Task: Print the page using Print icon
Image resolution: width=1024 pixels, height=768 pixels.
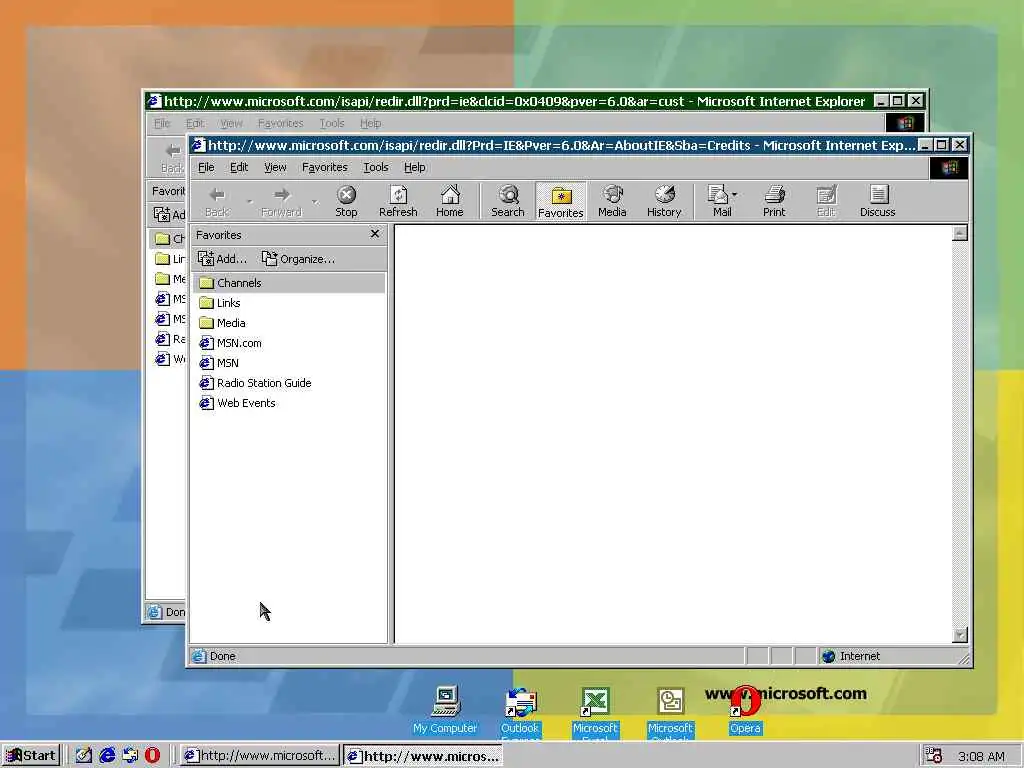Action: click(774, 201)
